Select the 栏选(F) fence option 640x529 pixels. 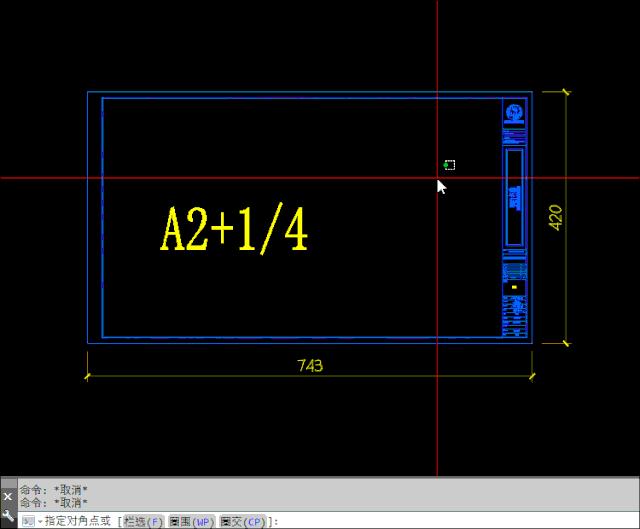point(143,522)
